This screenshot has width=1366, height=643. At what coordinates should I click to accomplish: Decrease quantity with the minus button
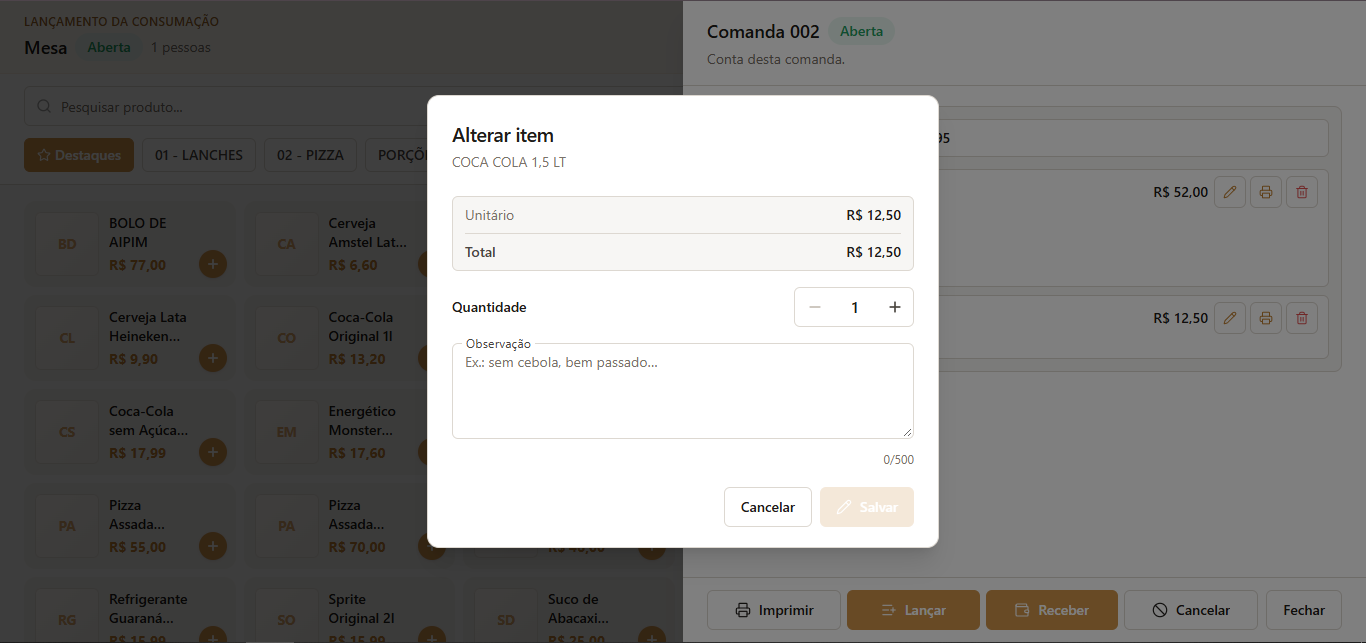815,307
